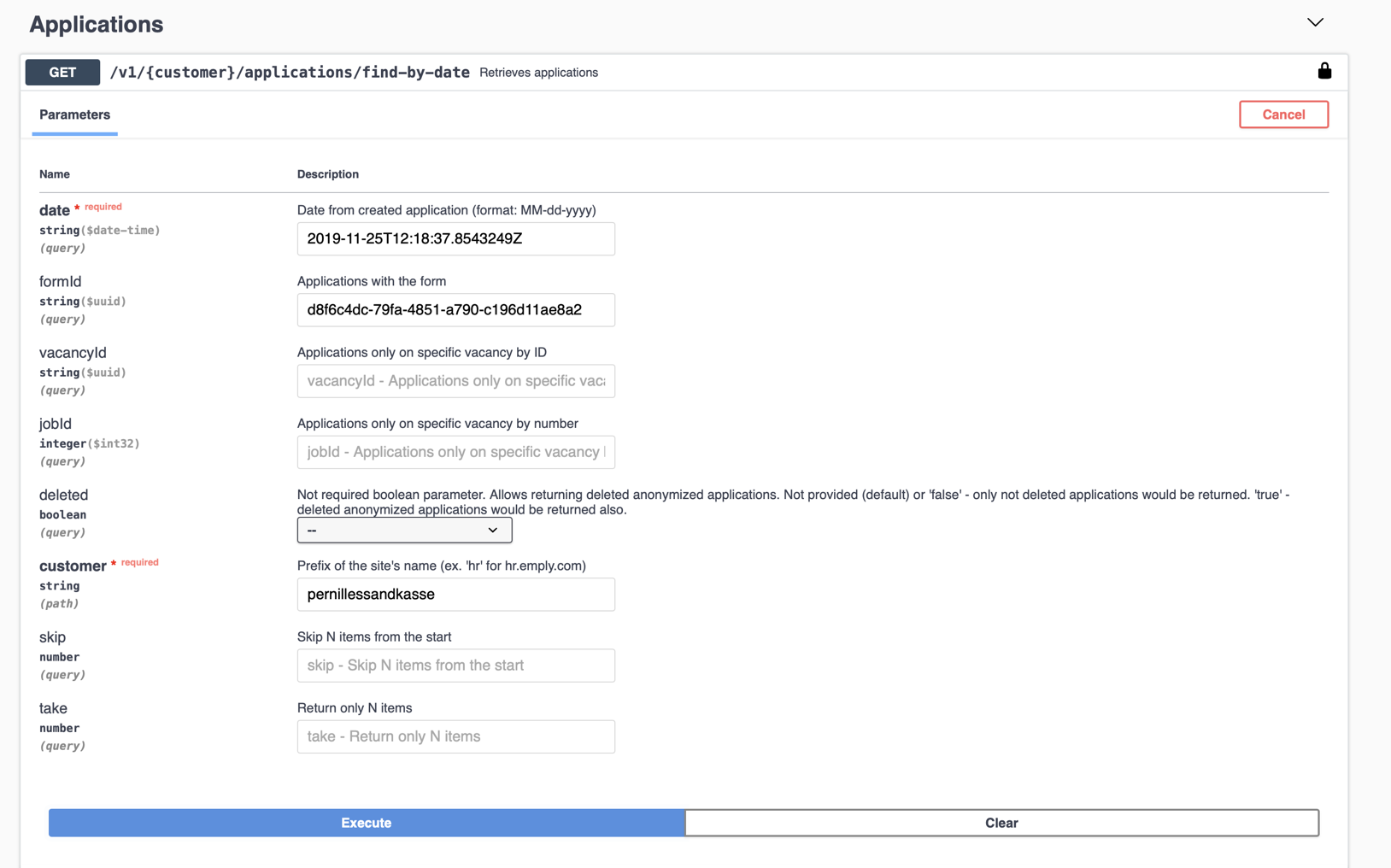Open the deleted parameter dropdown
The height and width of the screenshot is (868, 1391).
coord(404,530)
